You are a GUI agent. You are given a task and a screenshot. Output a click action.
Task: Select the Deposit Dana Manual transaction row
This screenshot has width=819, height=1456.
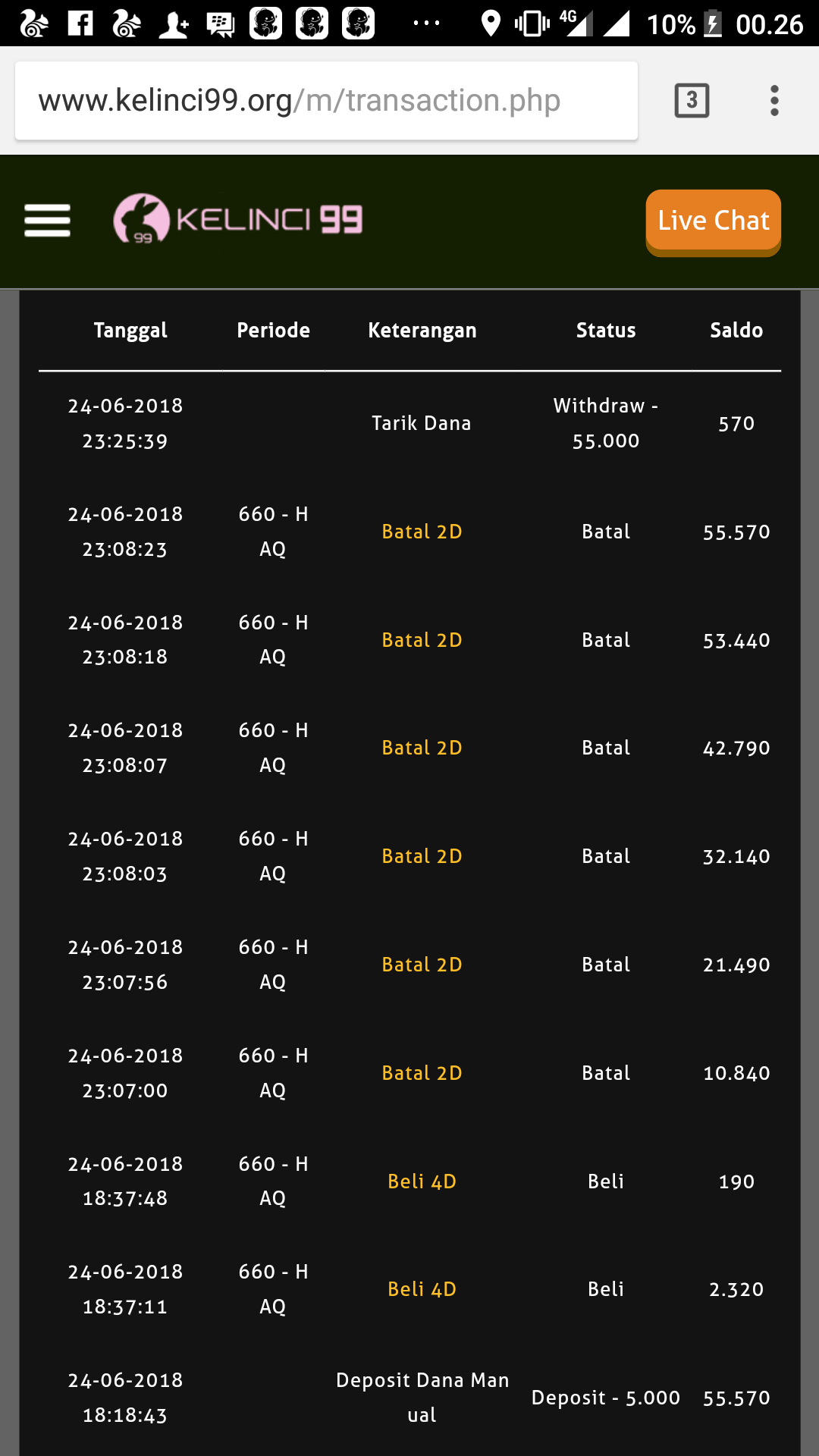tap(422, 1398)
